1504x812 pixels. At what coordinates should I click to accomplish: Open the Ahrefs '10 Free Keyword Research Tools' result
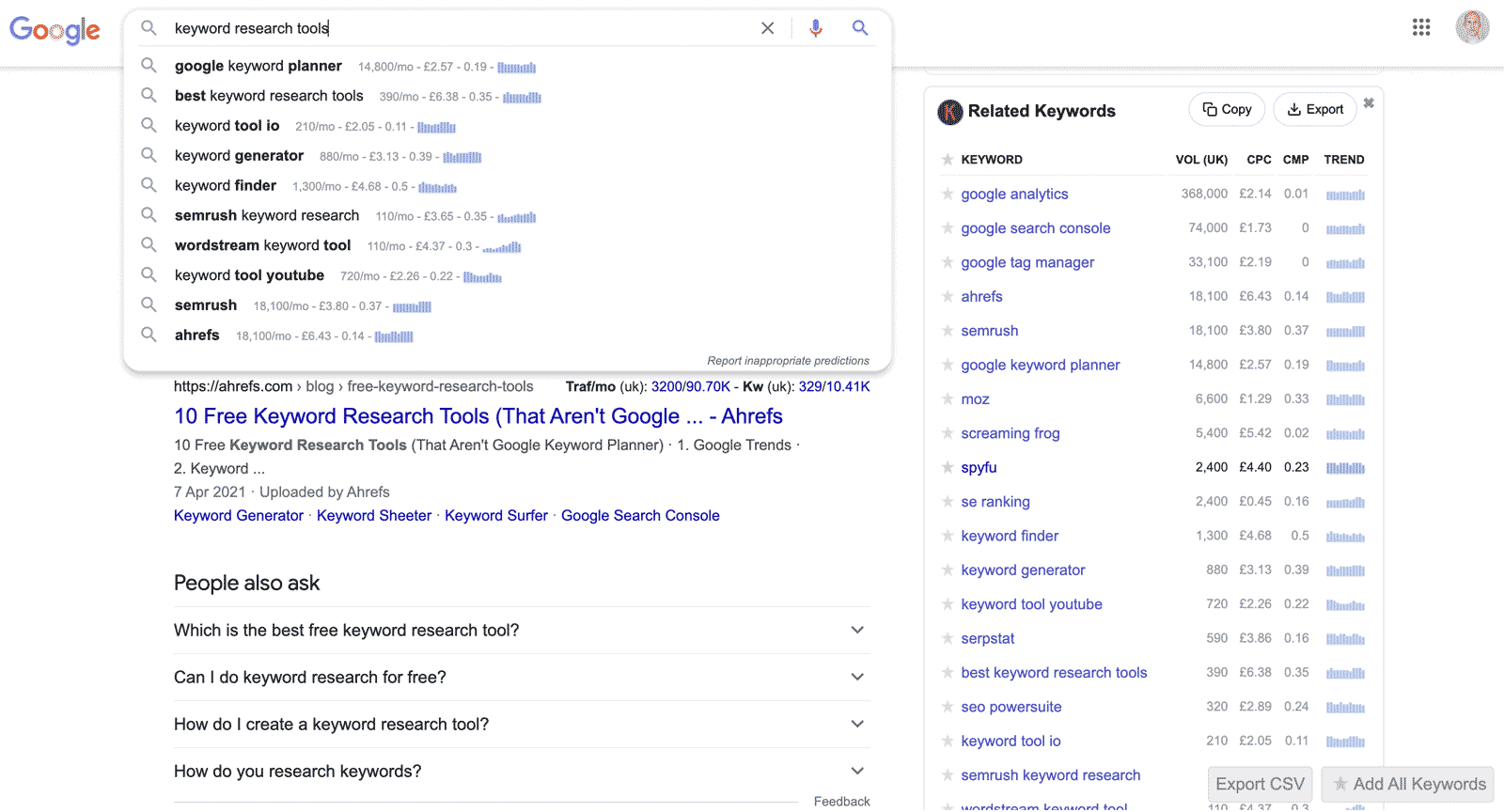pos(478,416)
